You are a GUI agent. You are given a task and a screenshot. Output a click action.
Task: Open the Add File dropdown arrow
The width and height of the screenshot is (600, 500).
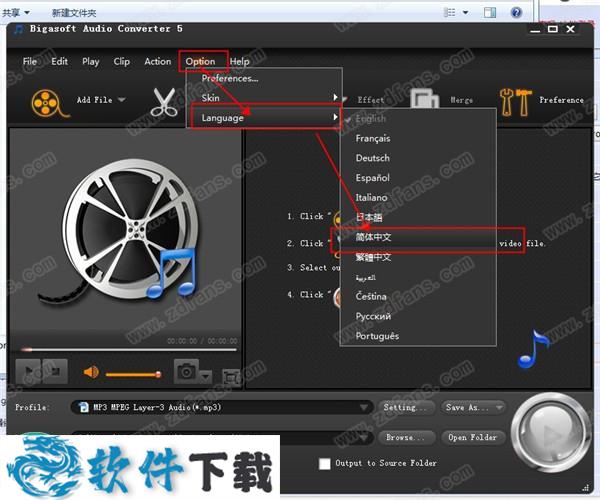[122, 100]
